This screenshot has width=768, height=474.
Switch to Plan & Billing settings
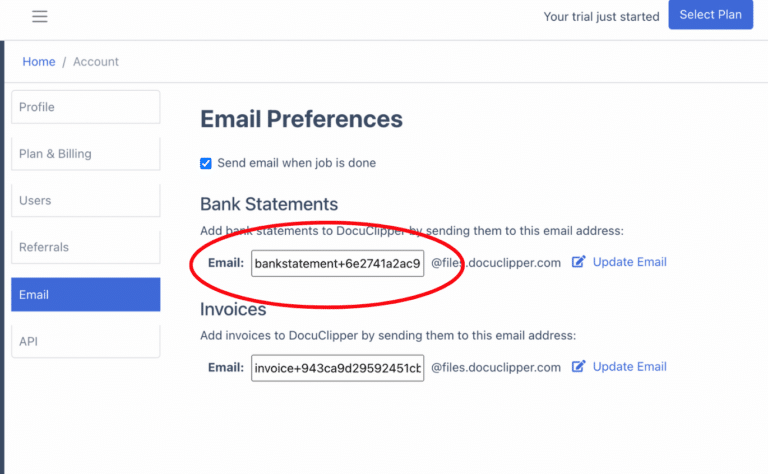pos(85,154)
